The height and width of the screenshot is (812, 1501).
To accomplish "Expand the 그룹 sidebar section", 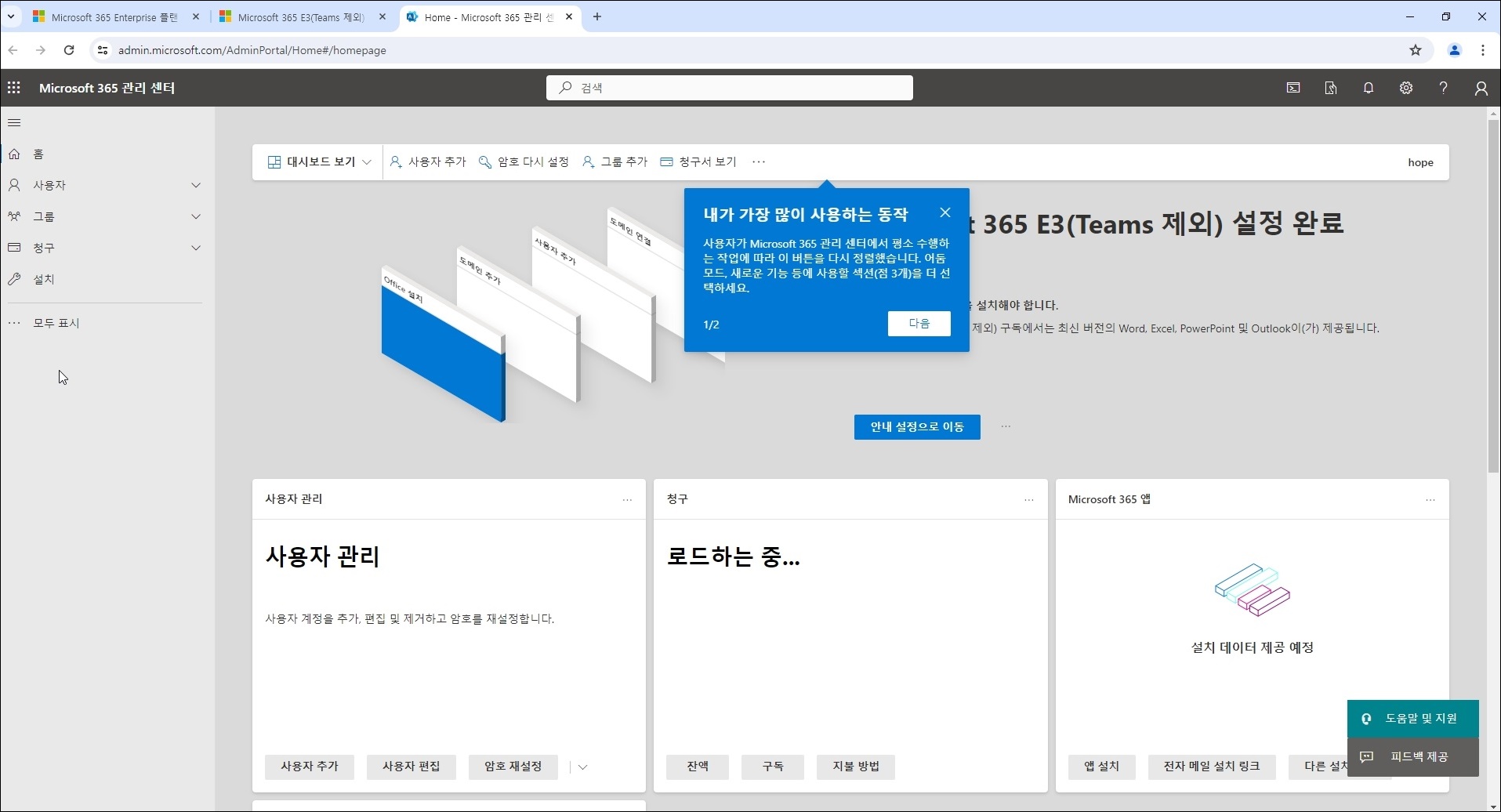I will point(196,216).
